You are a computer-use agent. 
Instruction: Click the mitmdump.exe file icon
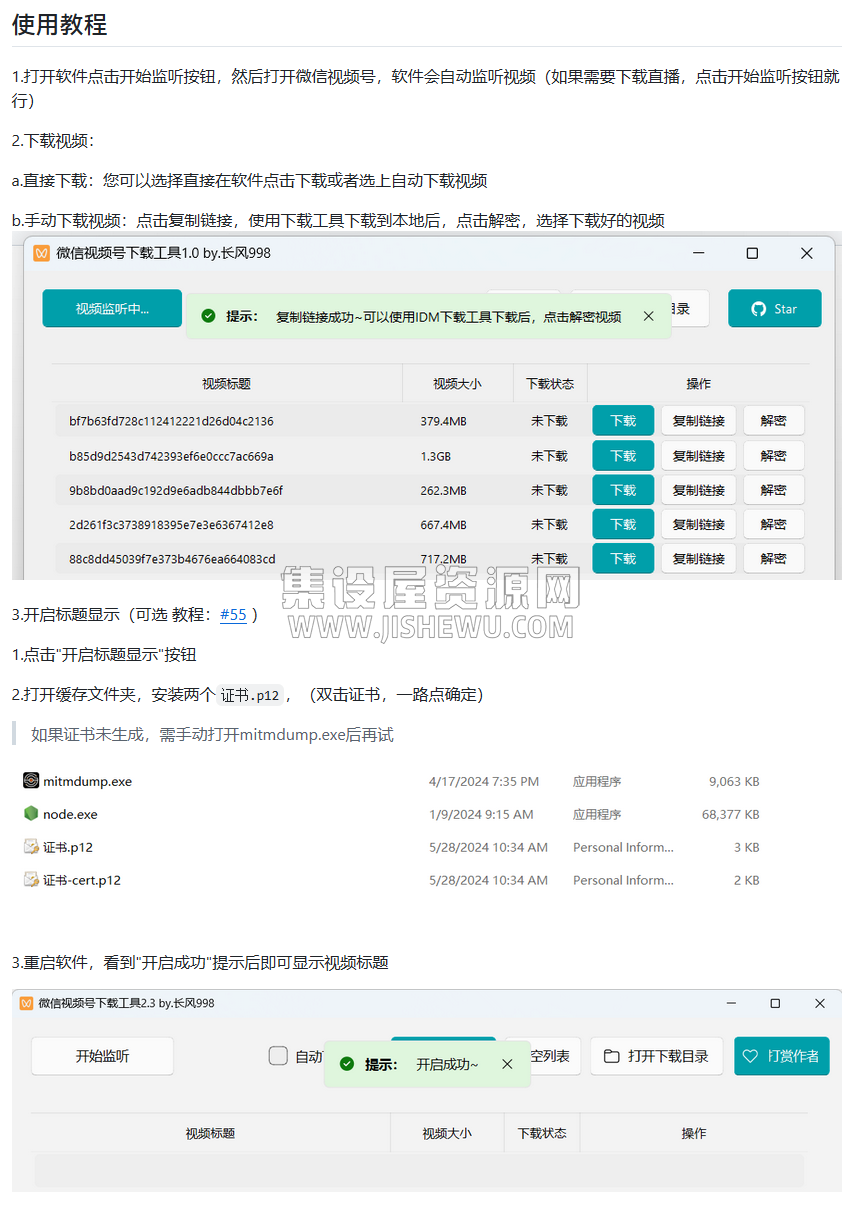(x=31, y=781)
